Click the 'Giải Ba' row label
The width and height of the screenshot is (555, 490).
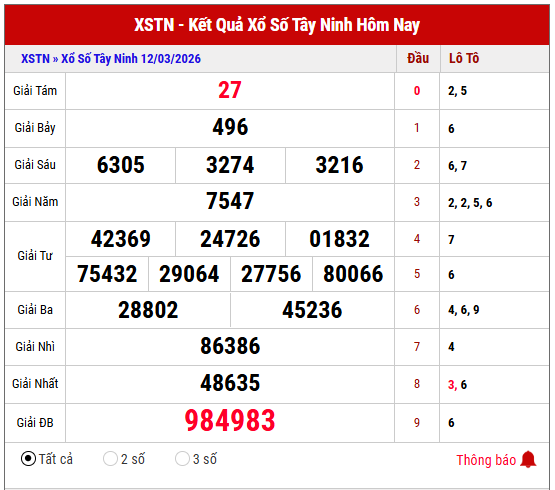coord(35,310)
